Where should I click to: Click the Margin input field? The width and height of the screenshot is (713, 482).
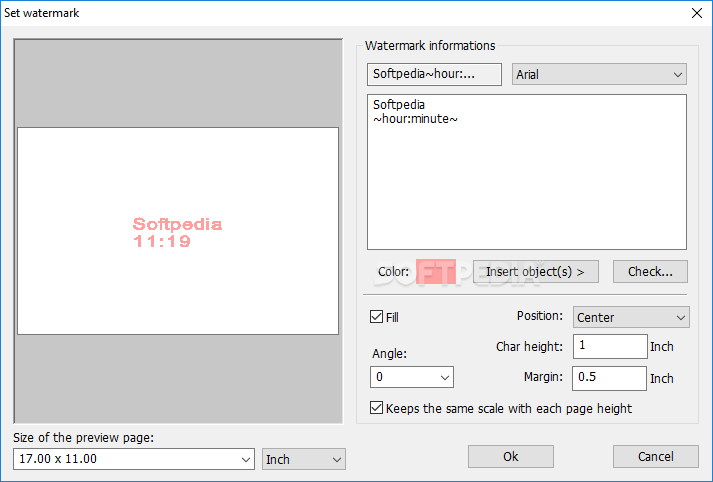point(609,378)
